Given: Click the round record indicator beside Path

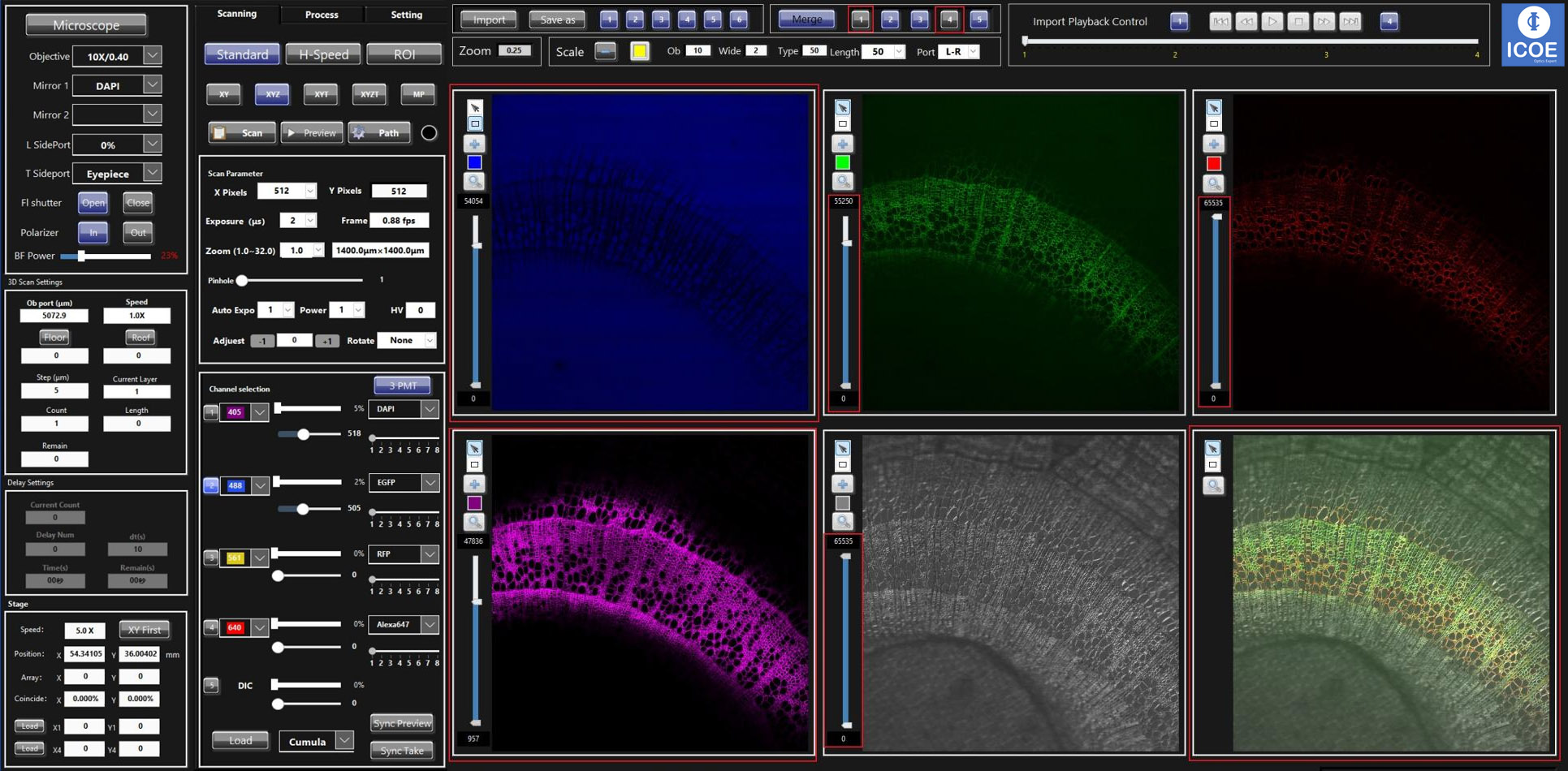Looking at the screenshot, I should (x=429, y=133).
